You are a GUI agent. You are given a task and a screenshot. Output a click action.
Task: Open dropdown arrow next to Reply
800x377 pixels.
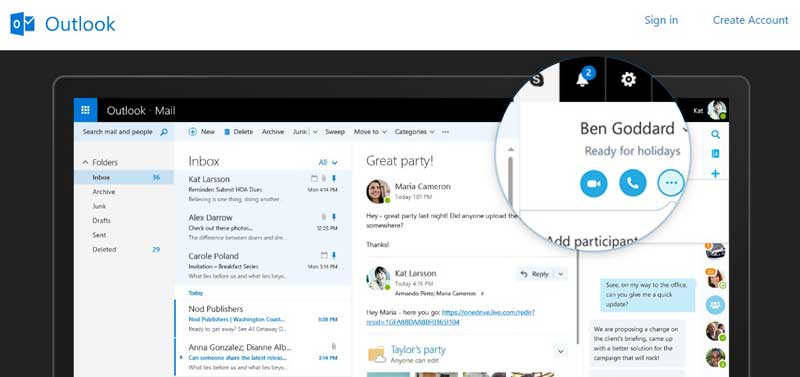(x=561, y=274)
